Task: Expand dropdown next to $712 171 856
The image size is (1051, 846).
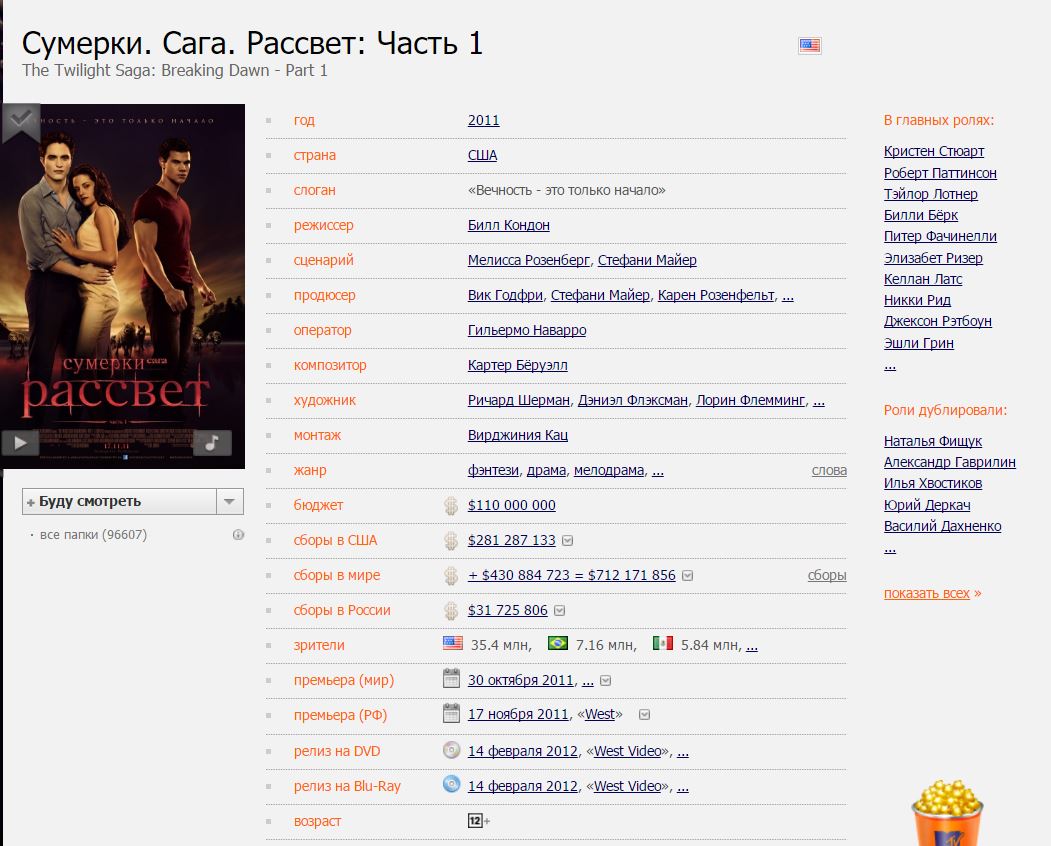Action: [687, 575]
